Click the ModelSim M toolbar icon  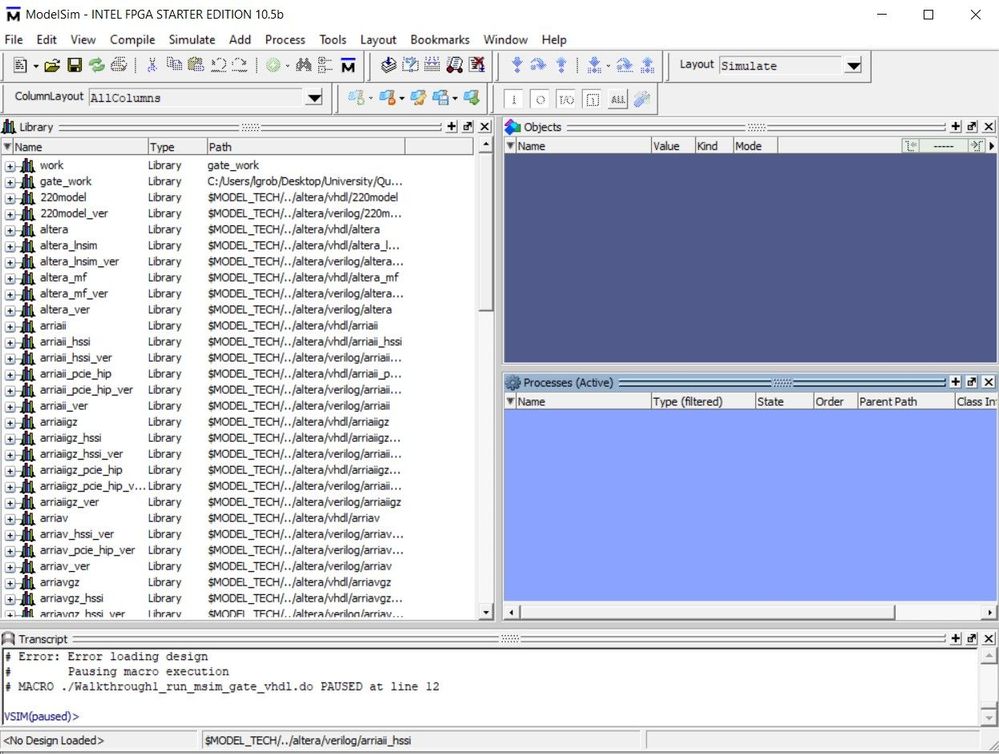click(x=347, y=65)
